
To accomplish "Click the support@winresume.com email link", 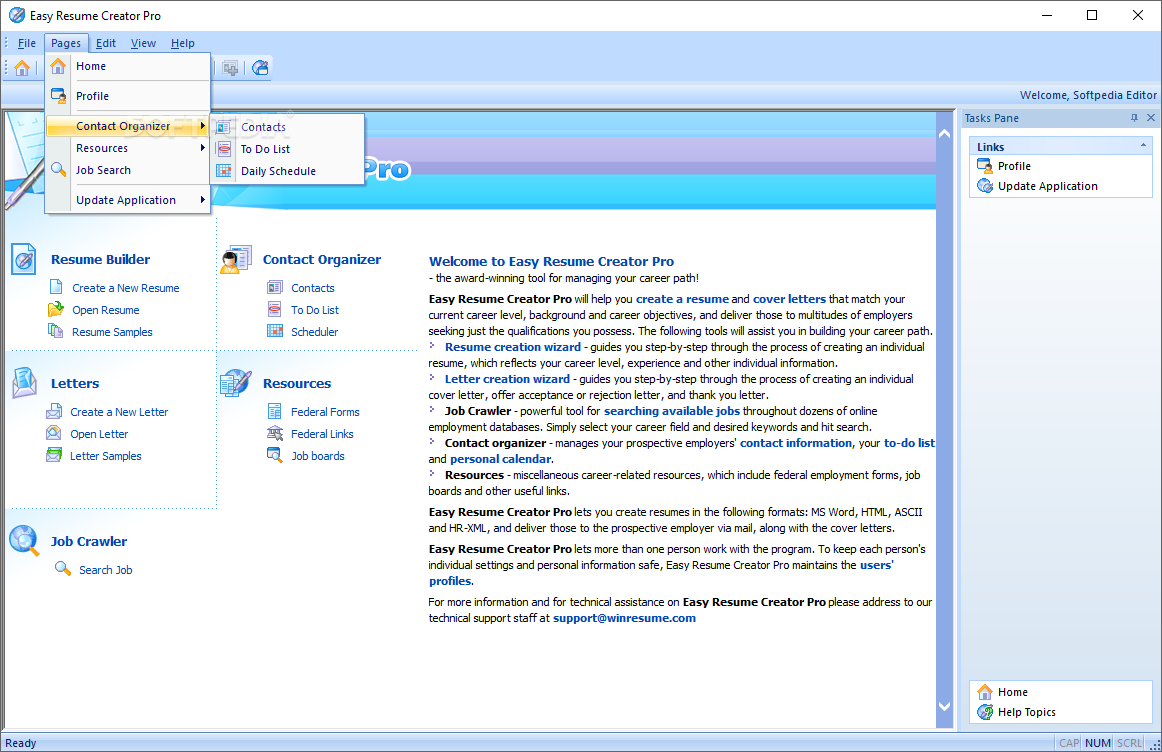I will click(x=624, y=618).
